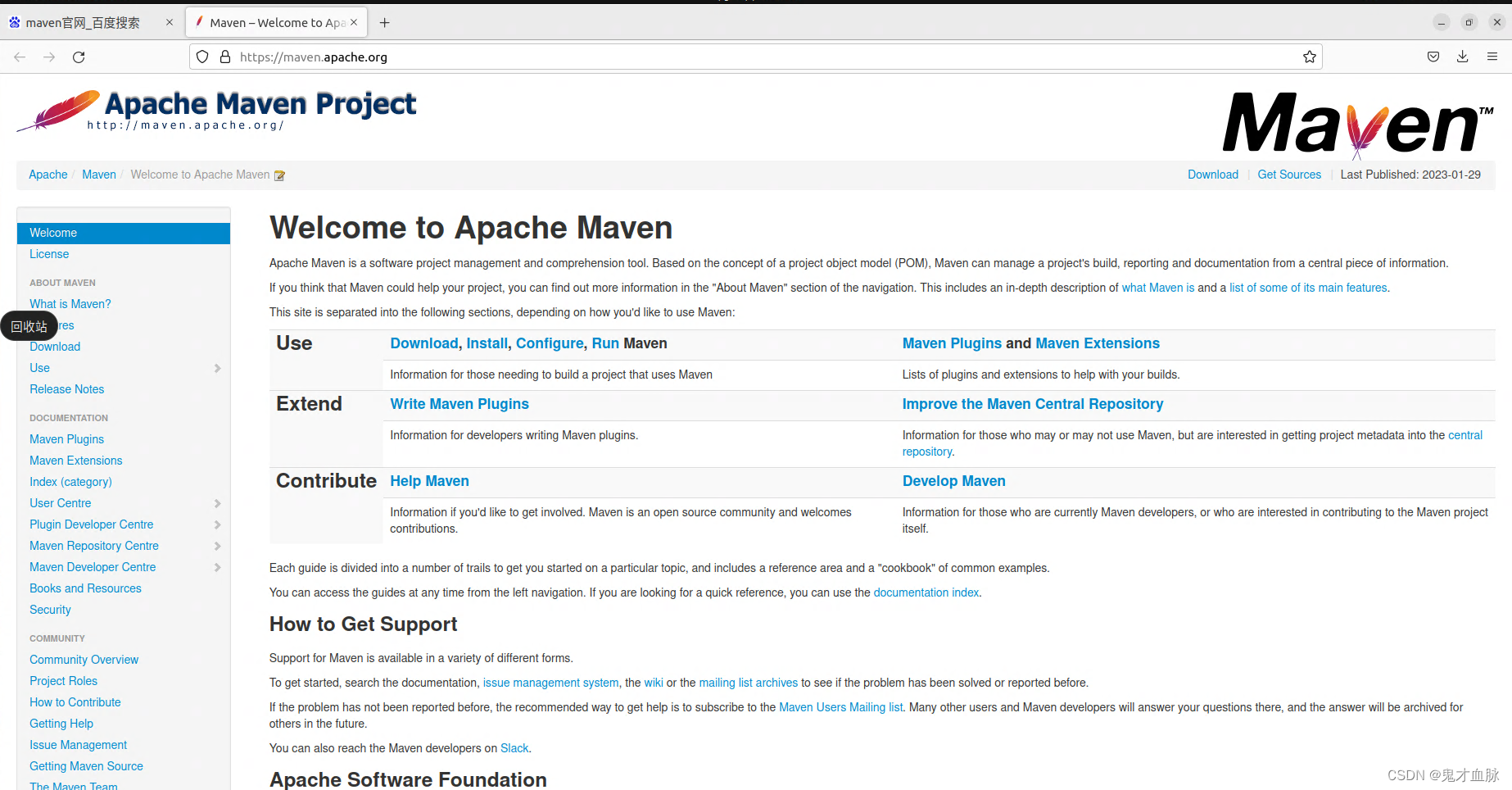Click the Maven breadcrumb link
Viewport: 1512px width, 790px height.
[99, 175]
